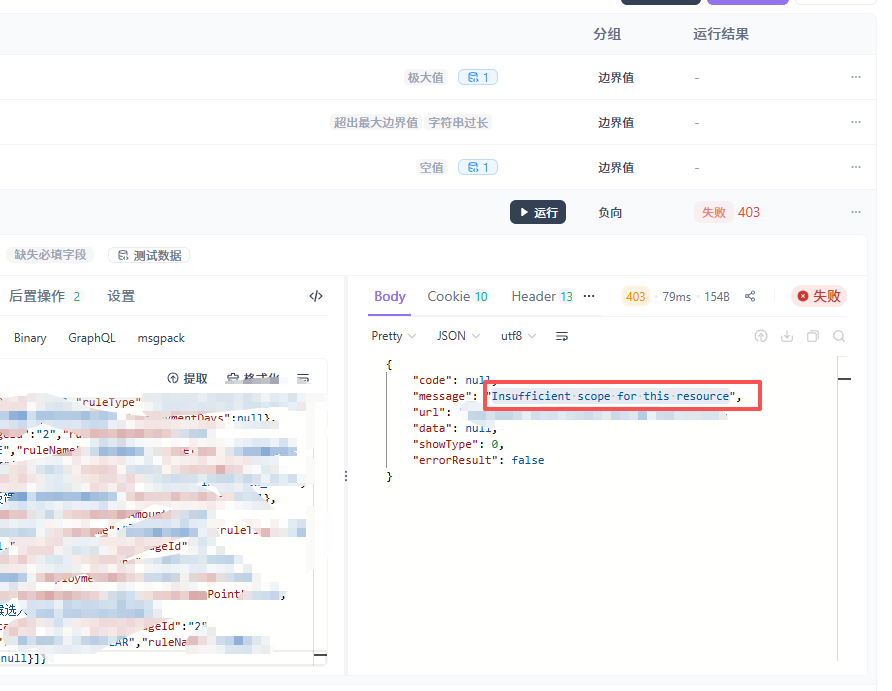Search within the response body
Screen dimensions: 892x691
pyautogui.click(x=839, y=336)
